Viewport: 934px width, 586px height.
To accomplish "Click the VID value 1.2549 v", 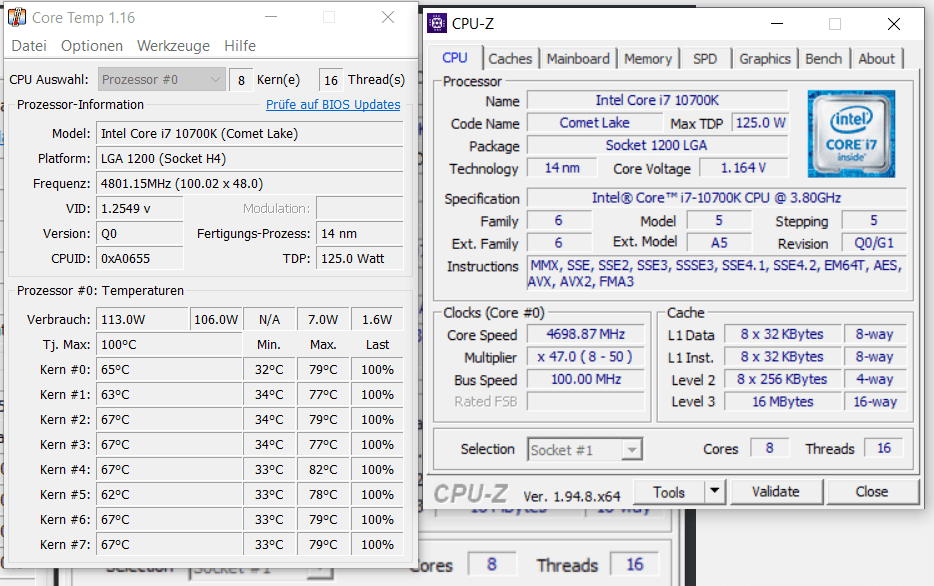I will click(x=139, y=208).
